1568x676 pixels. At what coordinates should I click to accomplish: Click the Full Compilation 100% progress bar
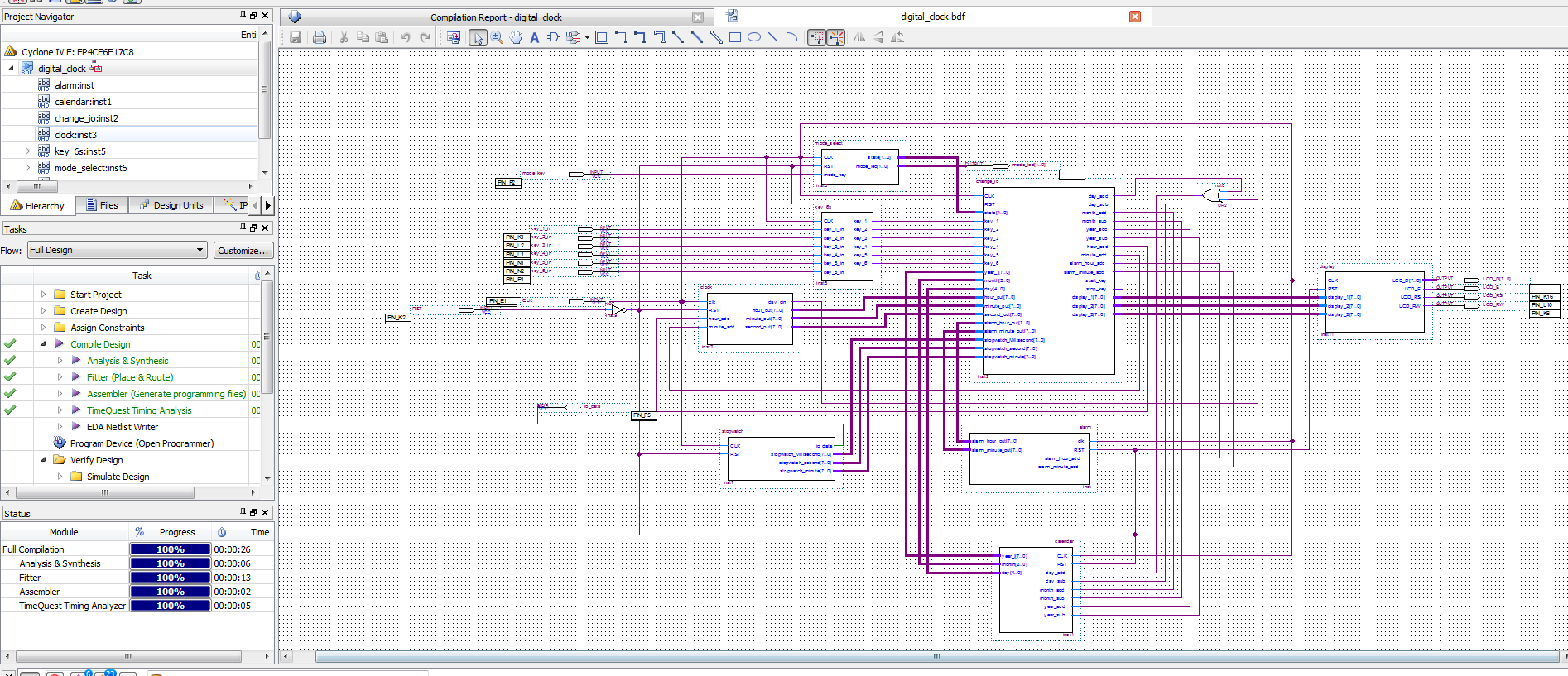tap(171, 549)
